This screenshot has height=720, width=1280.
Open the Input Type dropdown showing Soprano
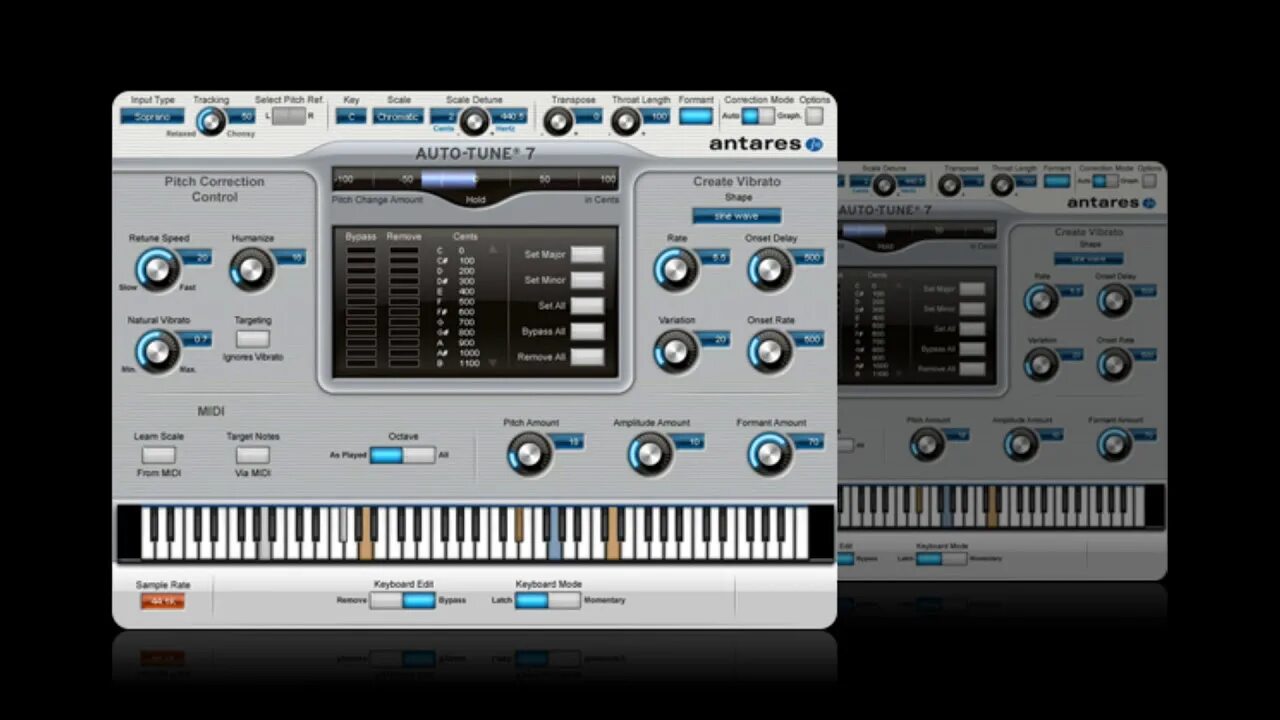[152, 117]
